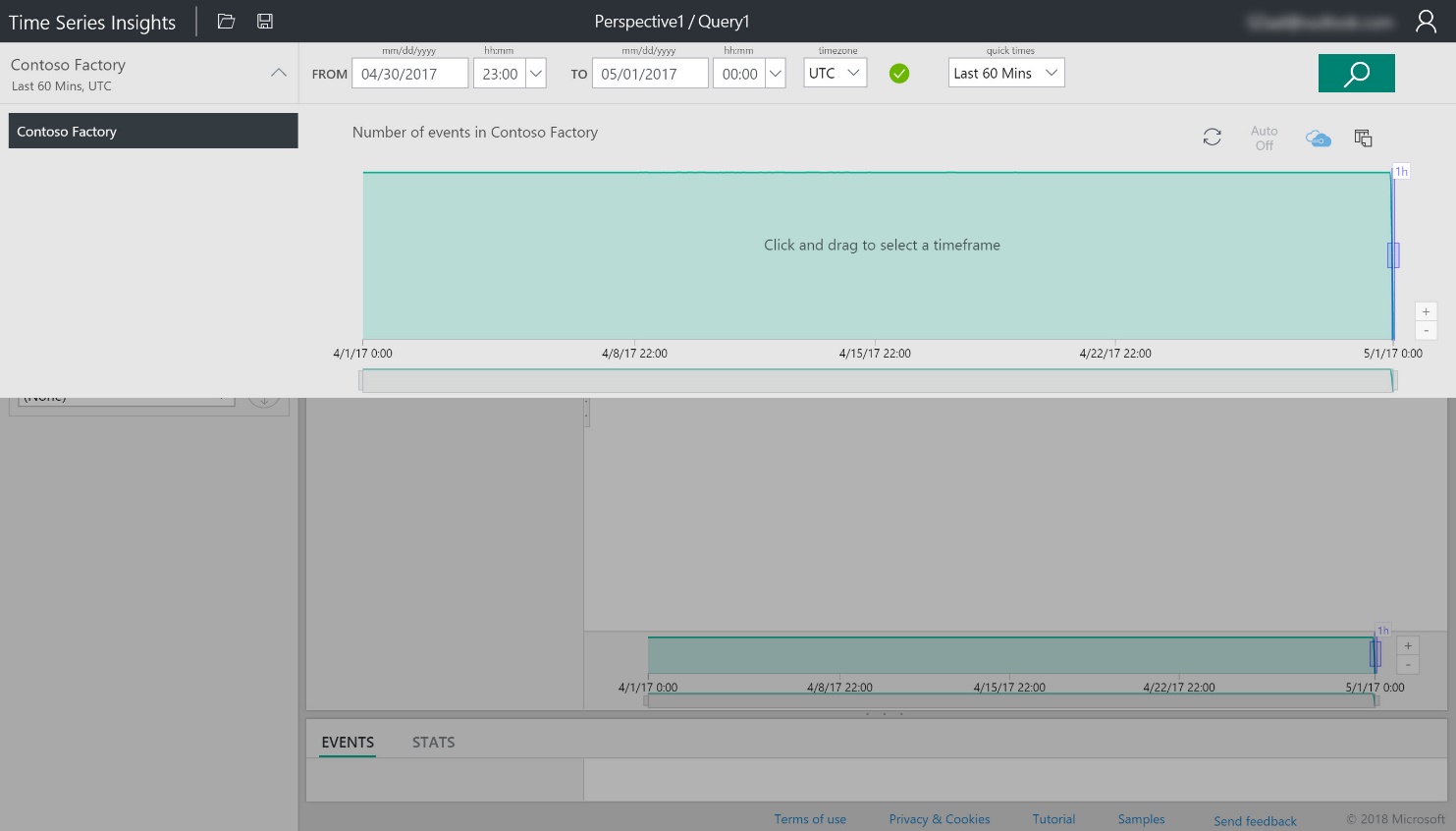The height and width of the screenshot is (831, 1456).
Task: Click the green checkmark validation icon
Action: coord(899,74)
